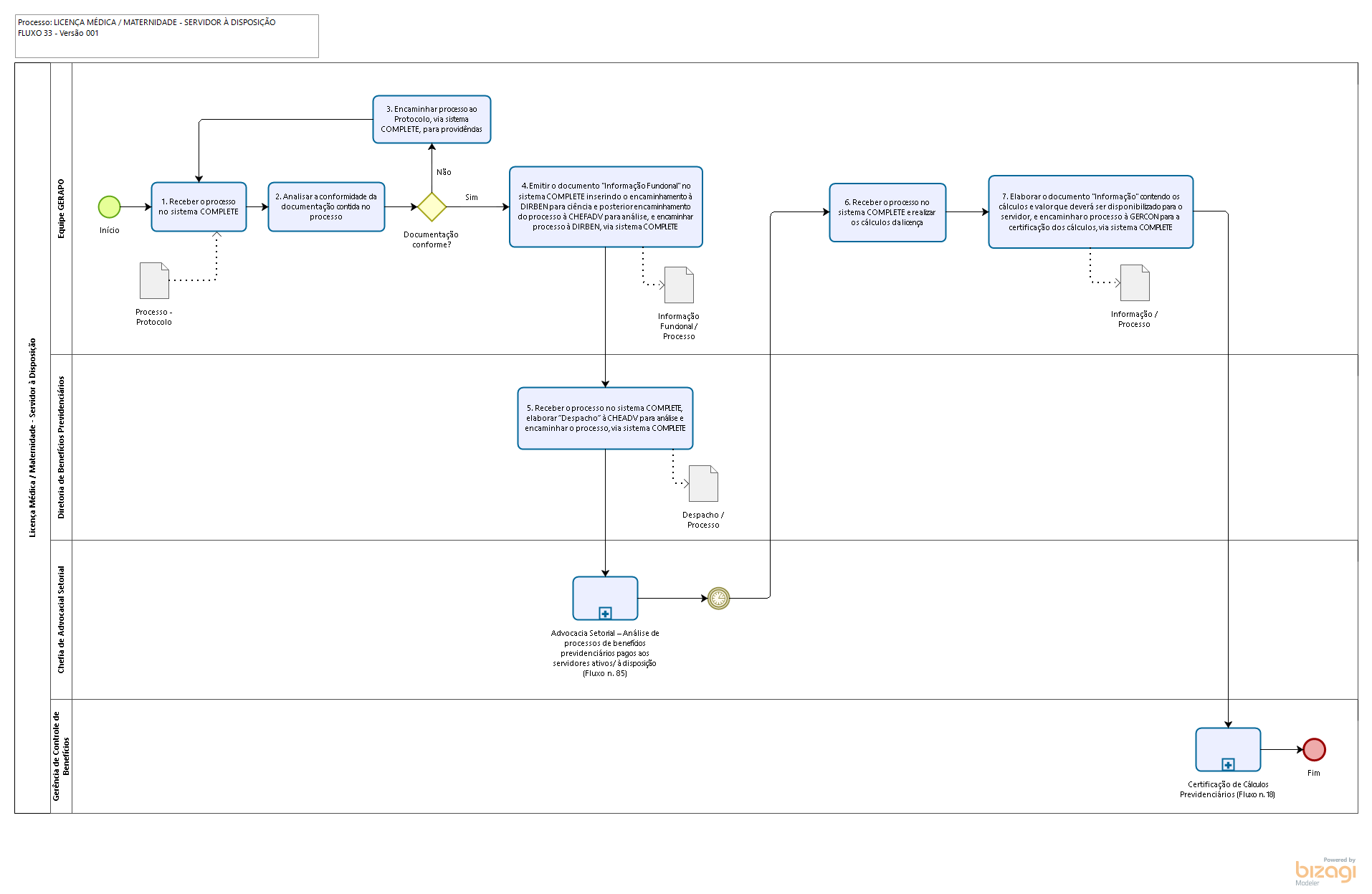The image size is (1372, 894).
Task: Select the timer intermediate event icon
Action: tap(718, 598)
